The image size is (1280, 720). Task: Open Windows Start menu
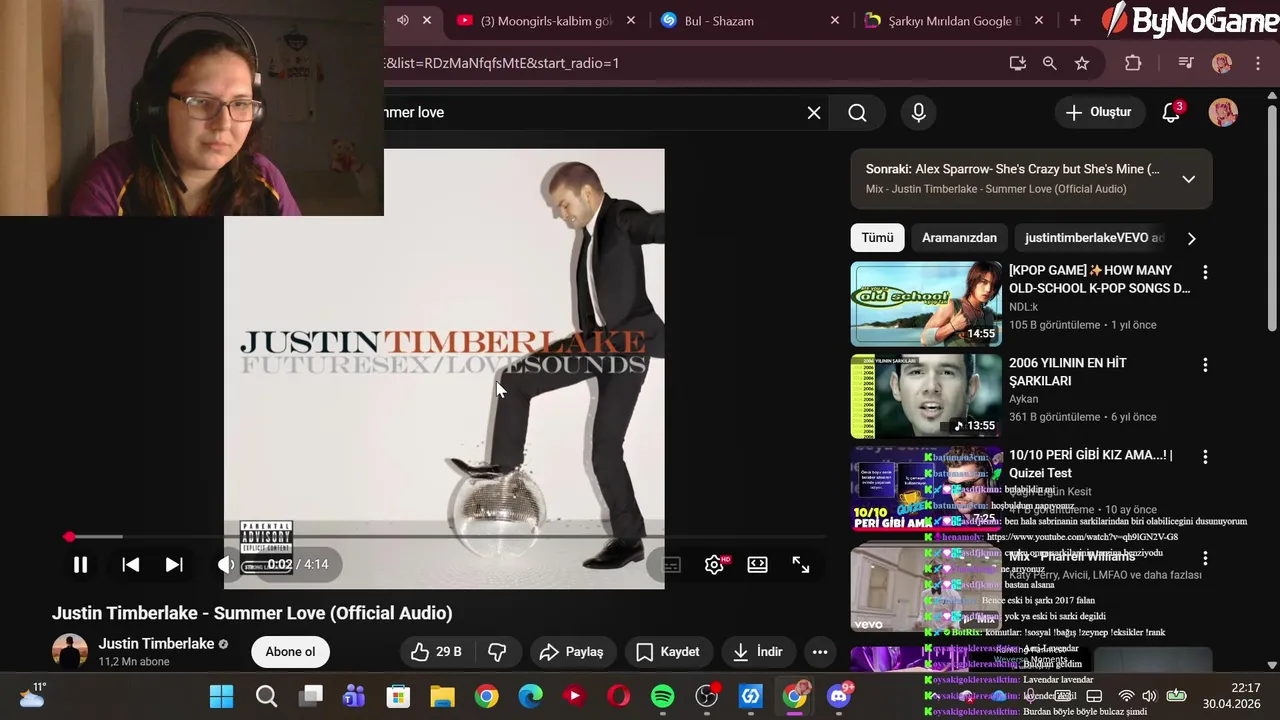221,696
